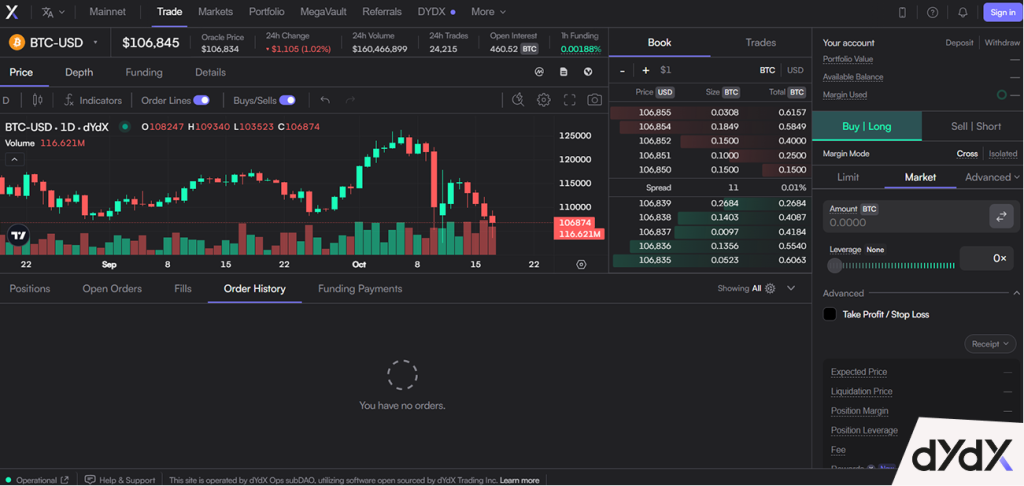Toggle Order Lines switch off

pyautogui.click(x=201, y=100)
